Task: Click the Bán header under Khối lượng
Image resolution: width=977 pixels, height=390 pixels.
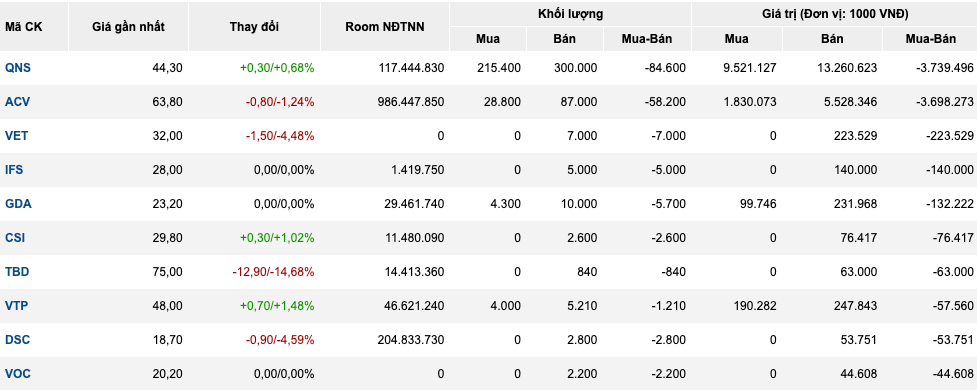Action: (x=565, y=39)
